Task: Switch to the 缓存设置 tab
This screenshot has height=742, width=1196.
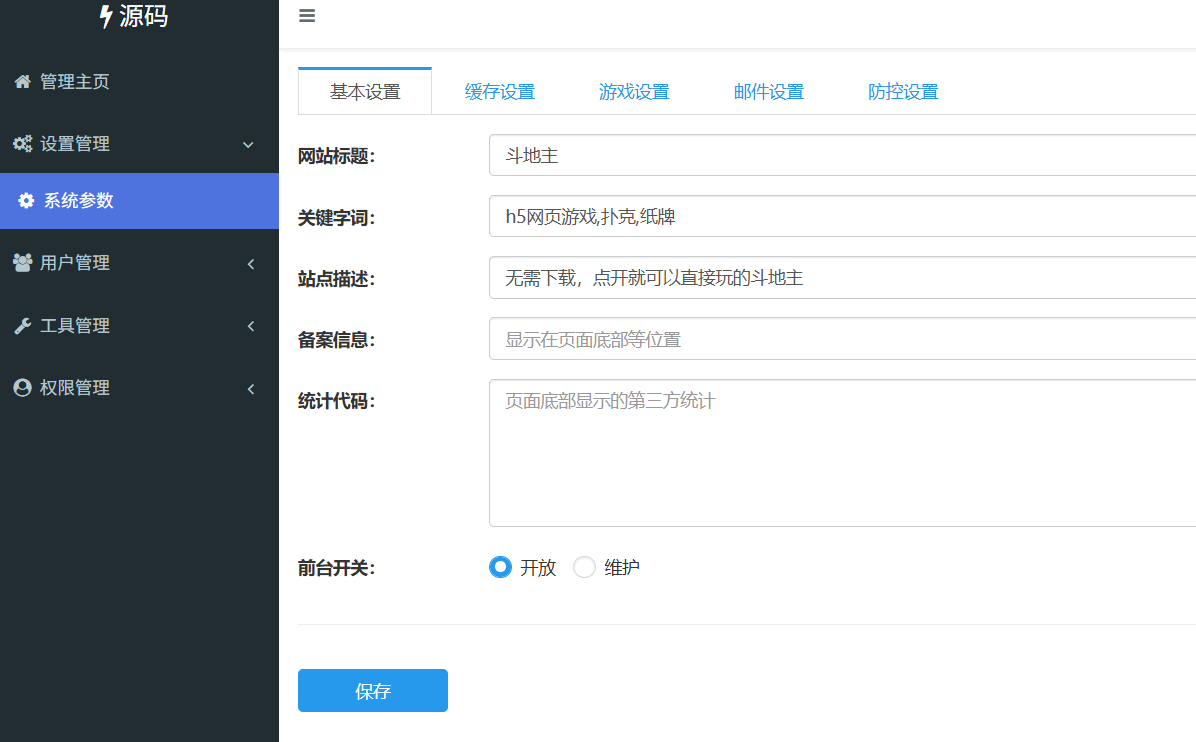Action: point(500,92)
